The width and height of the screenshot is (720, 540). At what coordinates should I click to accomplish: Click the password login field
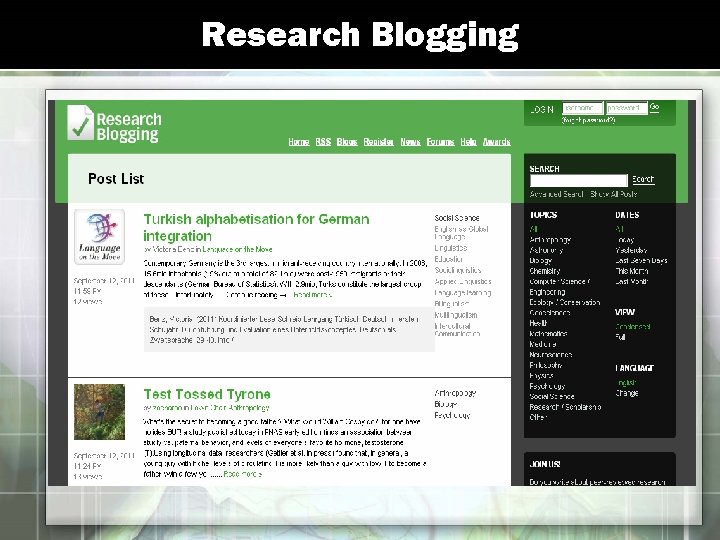click(x=626, y=108)
